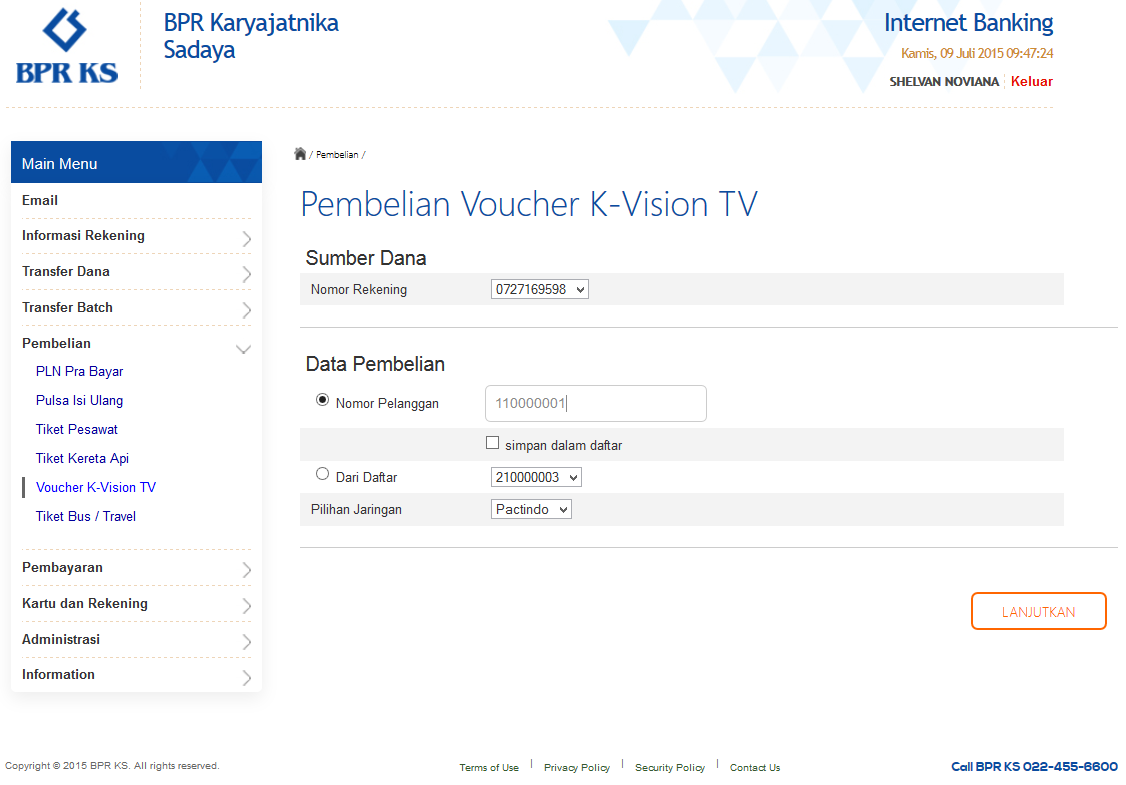Open the Dari Daftar number dropdown
The height and width of the screenshot is (785, 1126).
536,478
